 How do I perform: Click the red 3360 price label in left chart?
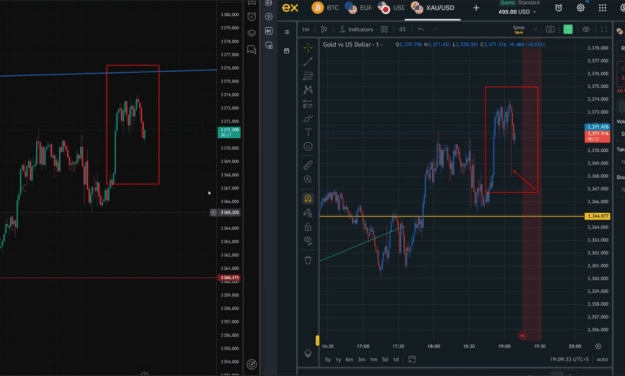point(229,278)
